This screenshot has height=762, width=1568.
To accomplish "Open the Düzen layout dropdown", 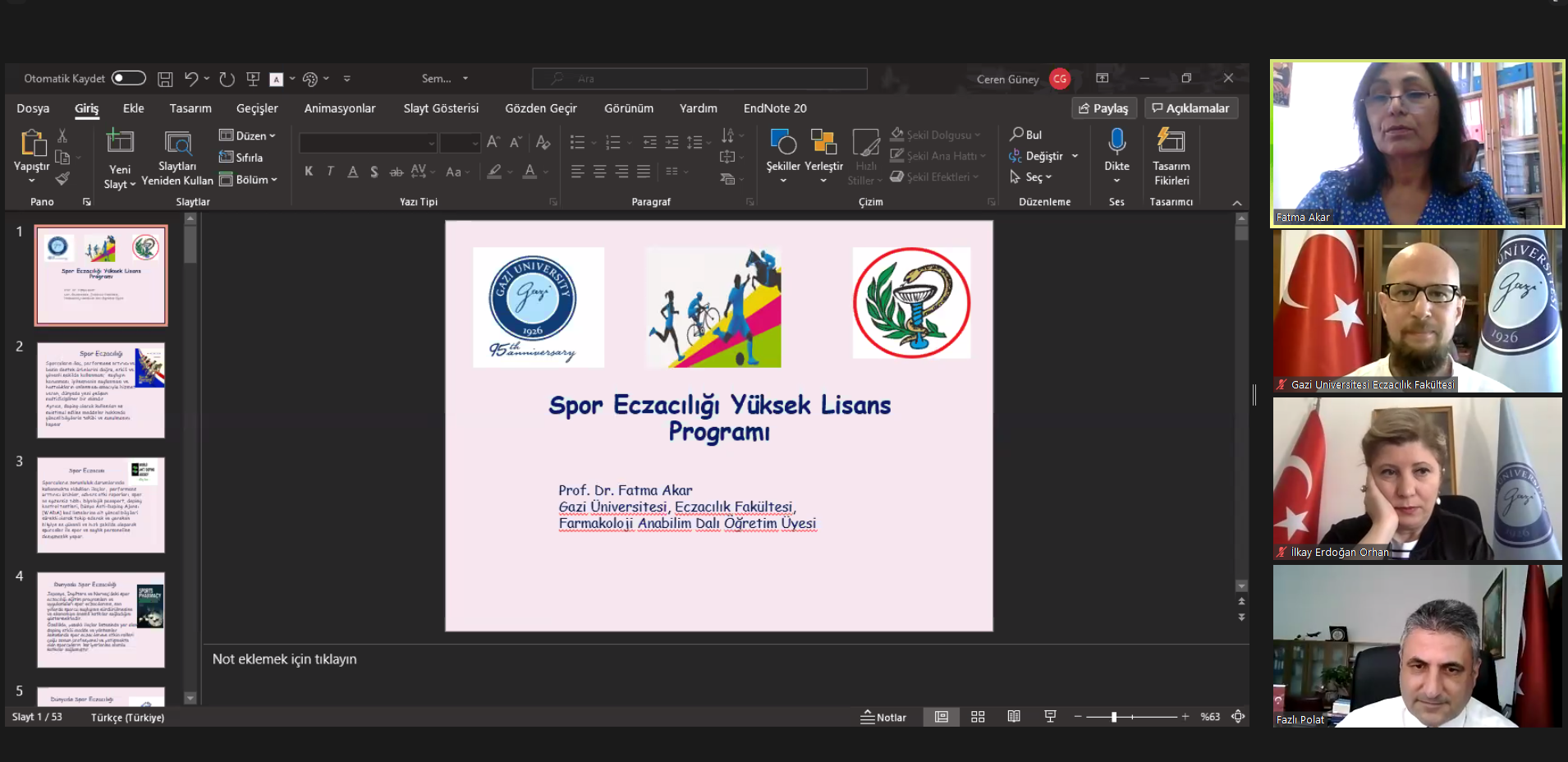I will pyautogui.click(x=247, y=135).
